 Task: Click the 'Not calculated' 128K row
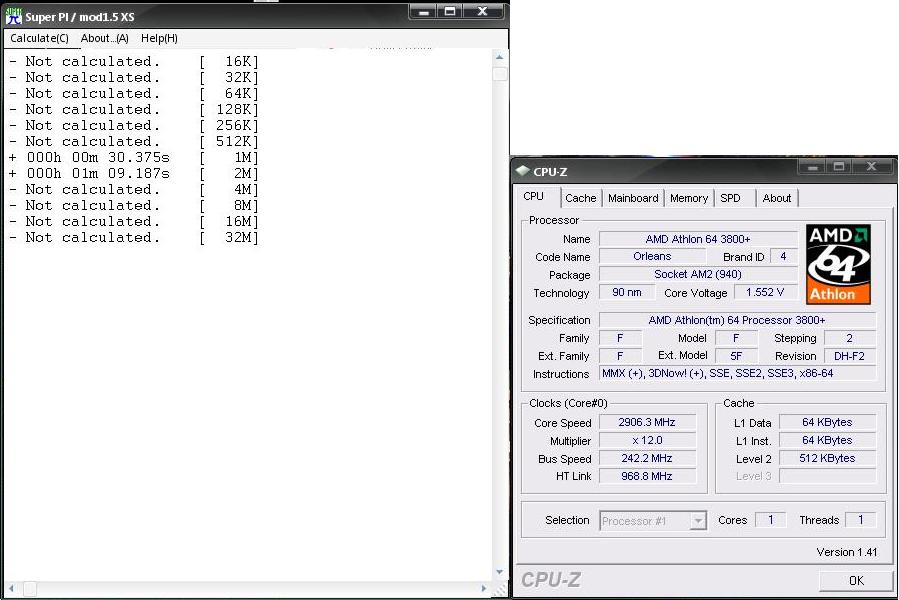tap(134, 110)
